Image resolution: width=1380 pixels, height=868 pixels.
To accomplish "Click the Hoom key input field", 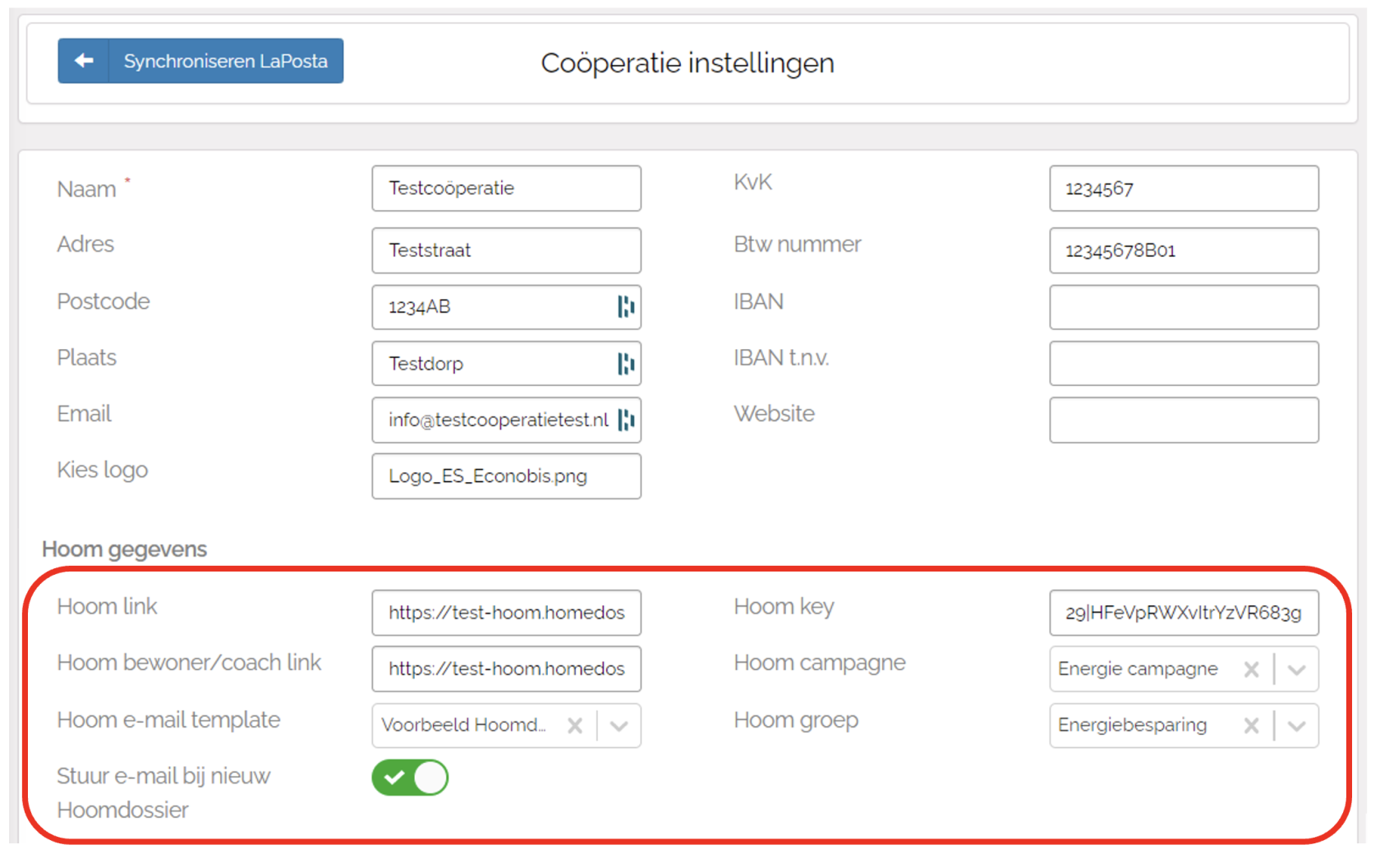I will pos(1183,613).
